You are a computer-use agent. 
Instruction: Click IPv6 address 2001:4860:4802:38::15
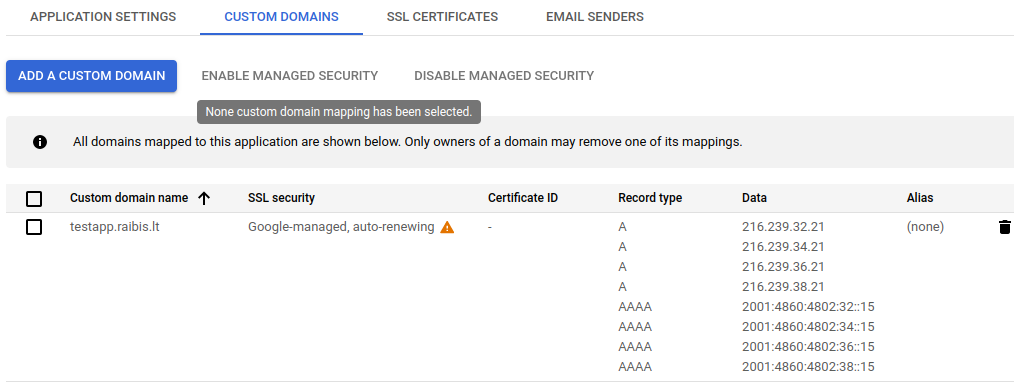point(808,367)
